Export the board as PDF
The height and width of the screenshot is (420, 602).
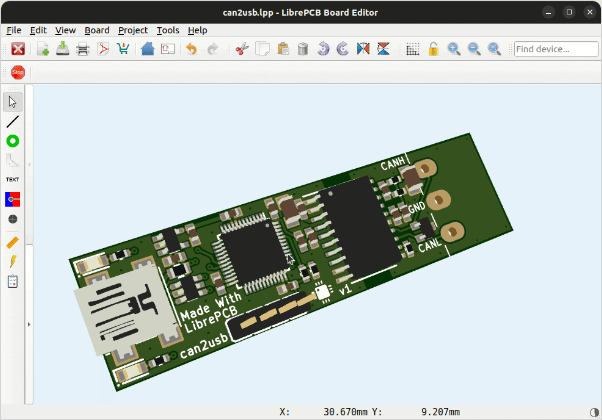click(103, 49)
